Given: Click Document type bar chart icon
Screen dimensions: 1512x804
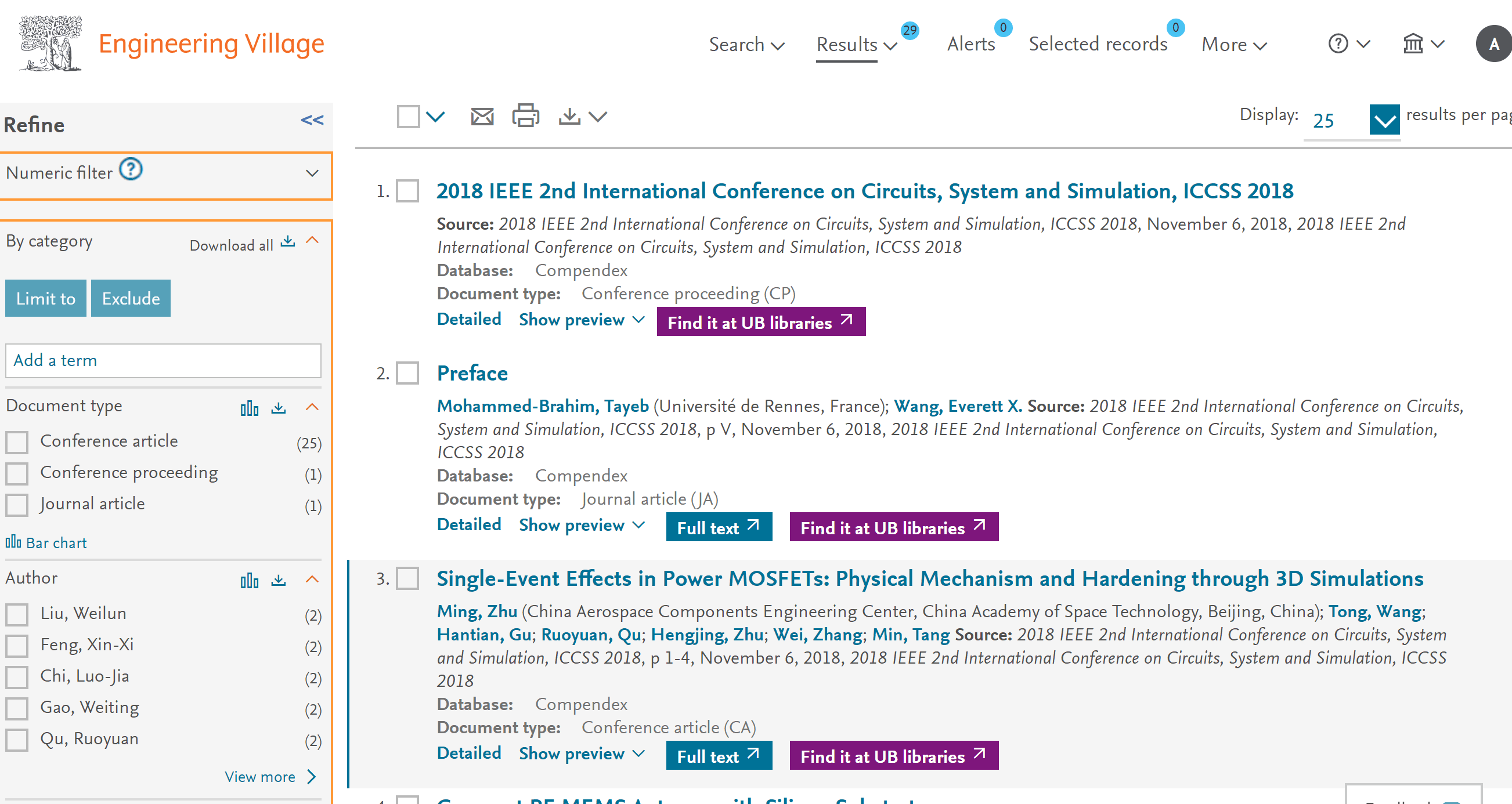Looking at the screenshot, I should 250,408.
